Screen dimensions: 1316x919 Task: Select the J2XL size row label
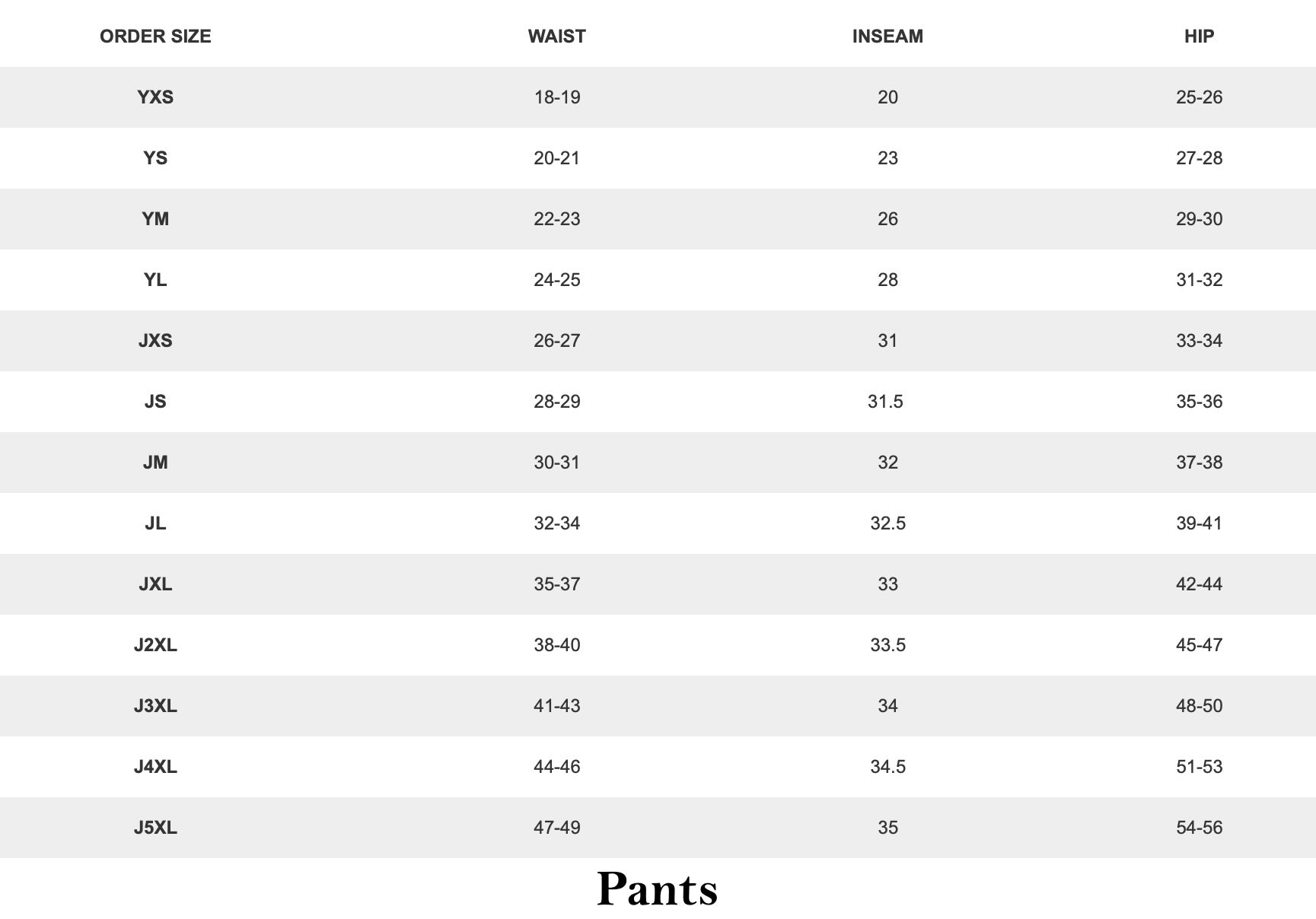point(155,645)
